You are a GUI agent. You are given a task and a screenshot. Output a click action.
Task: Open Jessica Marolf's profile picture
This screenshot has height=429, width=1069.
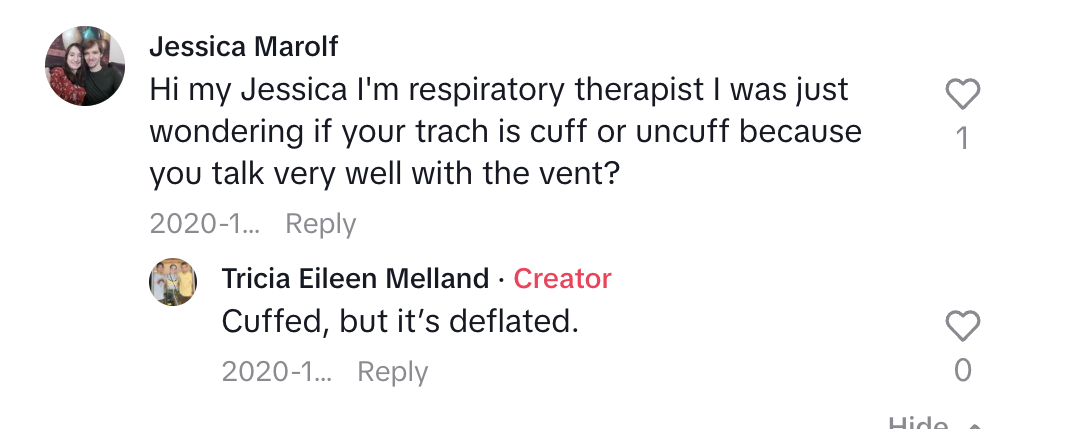[x=85, y=66]
